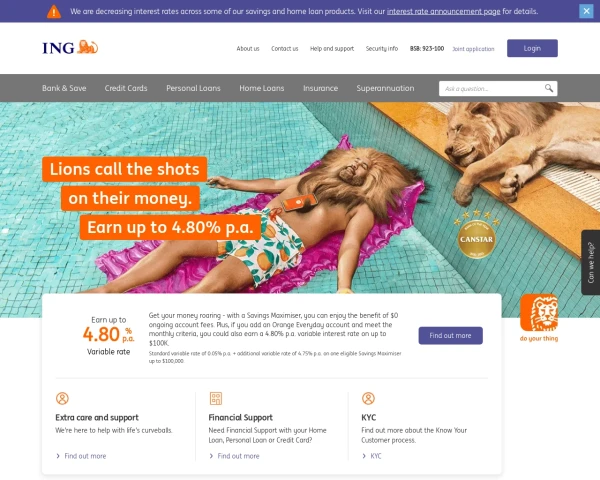This screenshot has width=600, height=480.
Task: Click the Extra care and support person icon
Action: pos(62,398)
